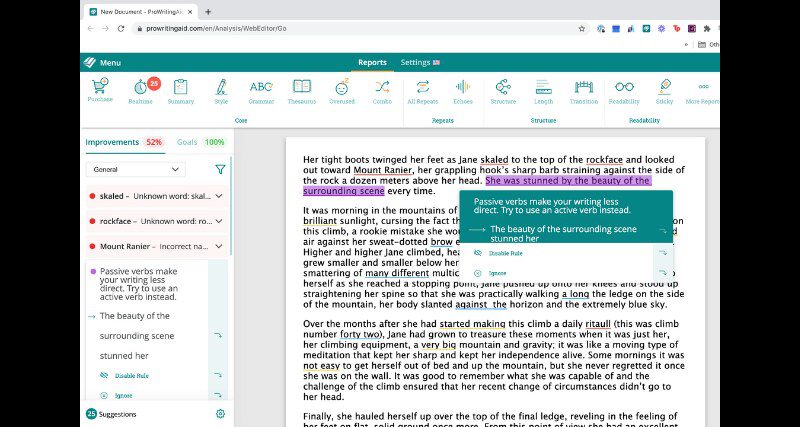The height and width of the screenshot is (427, 800).
Task: Click the 100% Goals score badge
Action: click(x=214, y=142)
